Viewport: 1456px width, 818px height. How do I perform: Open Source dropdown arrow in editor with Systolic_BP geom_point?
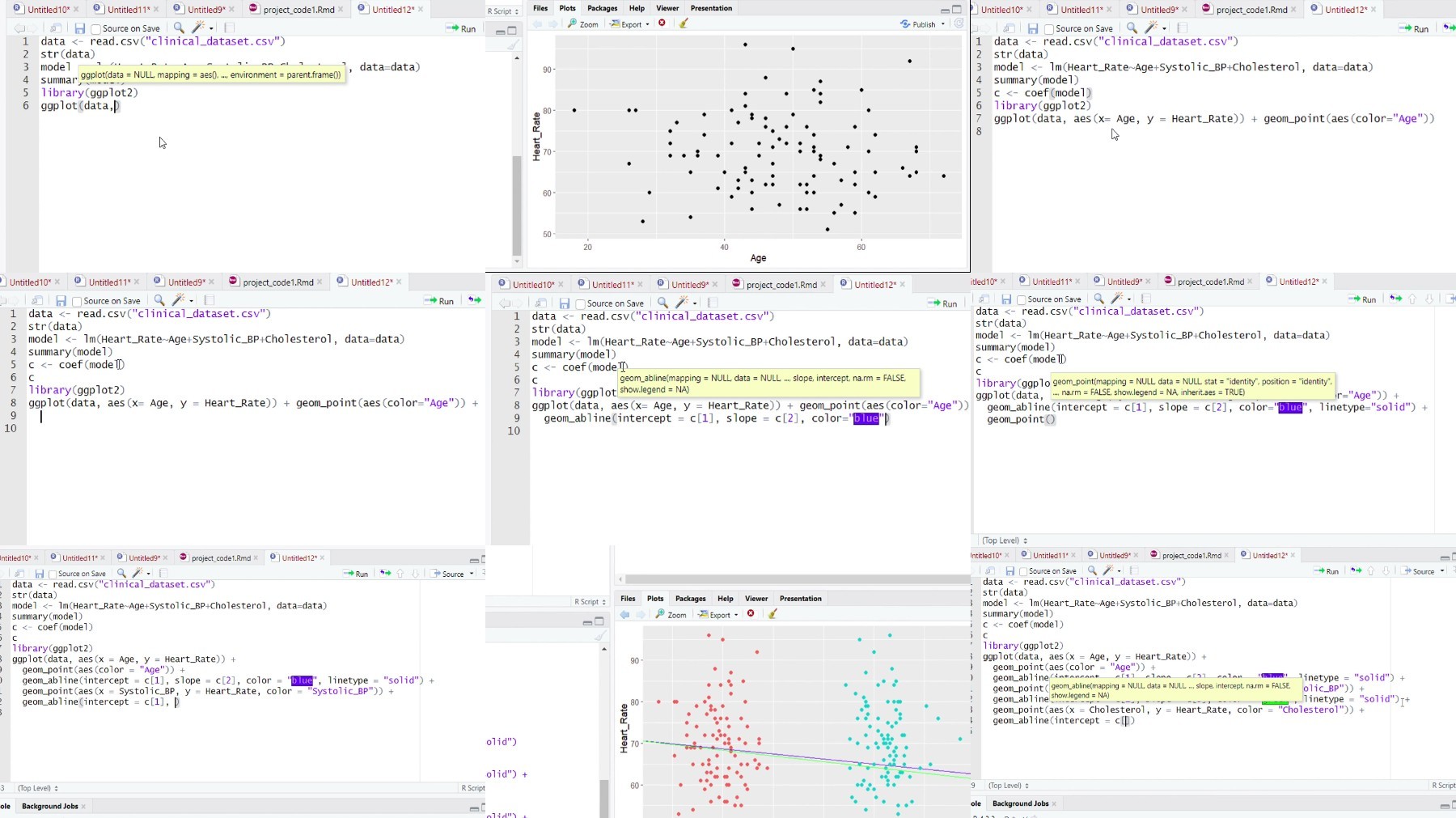[472, 574]
